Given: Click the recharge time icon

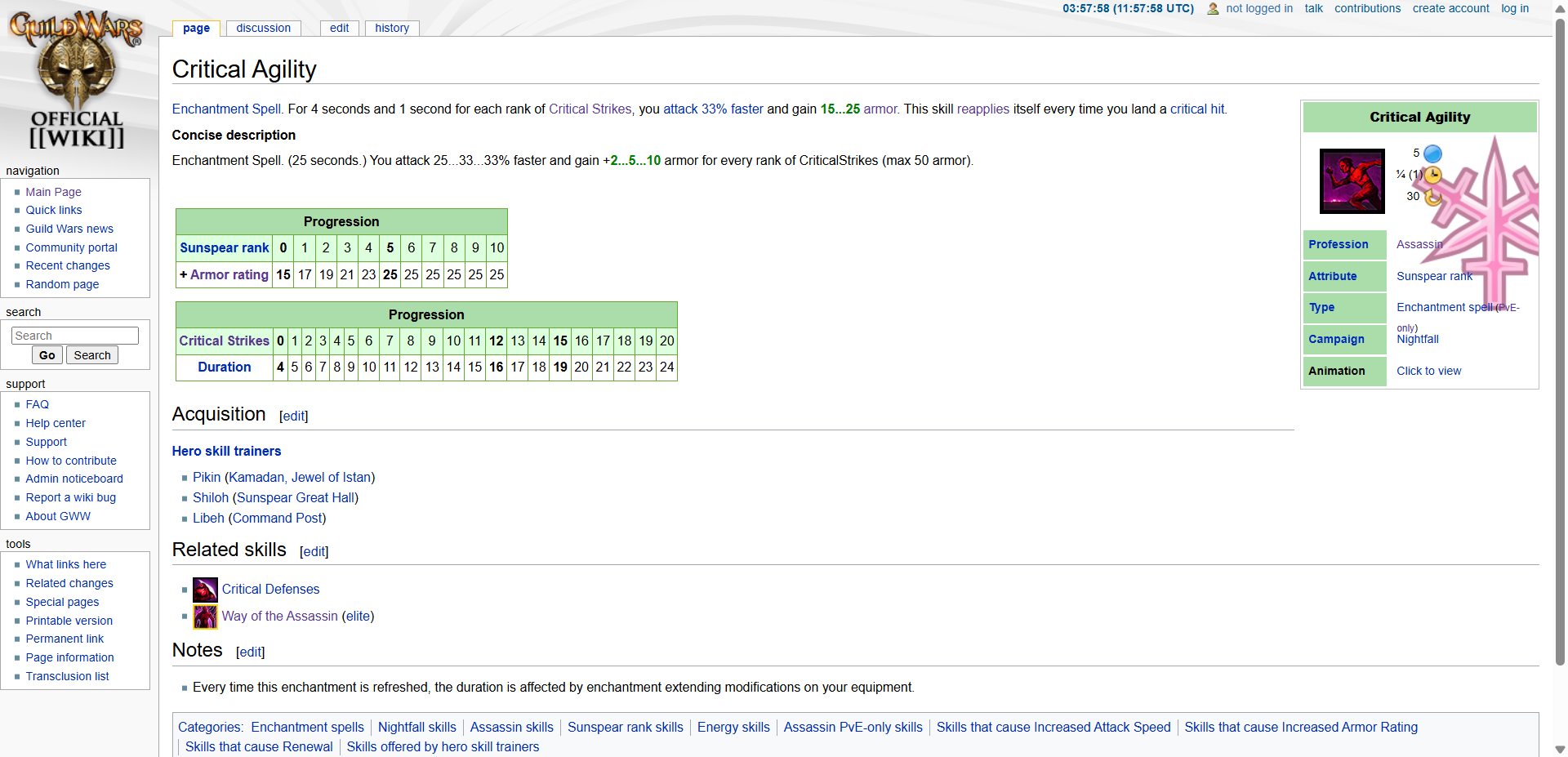Looking at the screenshot, I should pyautogui.click(x=1432, y=197).
